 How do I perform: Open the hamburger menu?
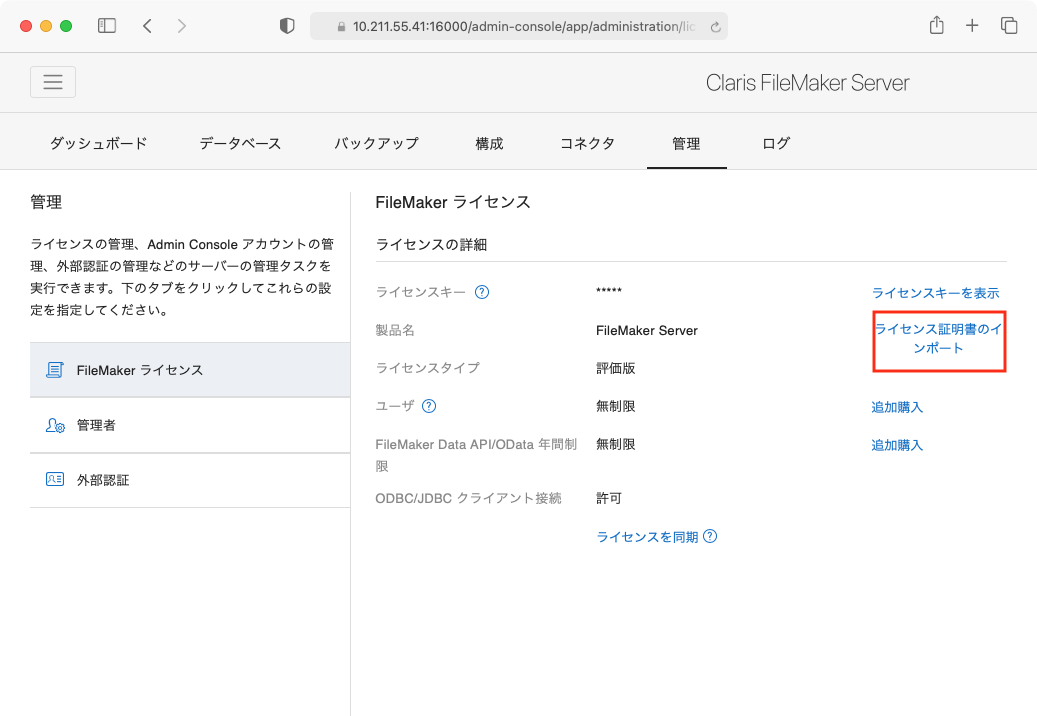pyautogui.click(x=52, y=81)
